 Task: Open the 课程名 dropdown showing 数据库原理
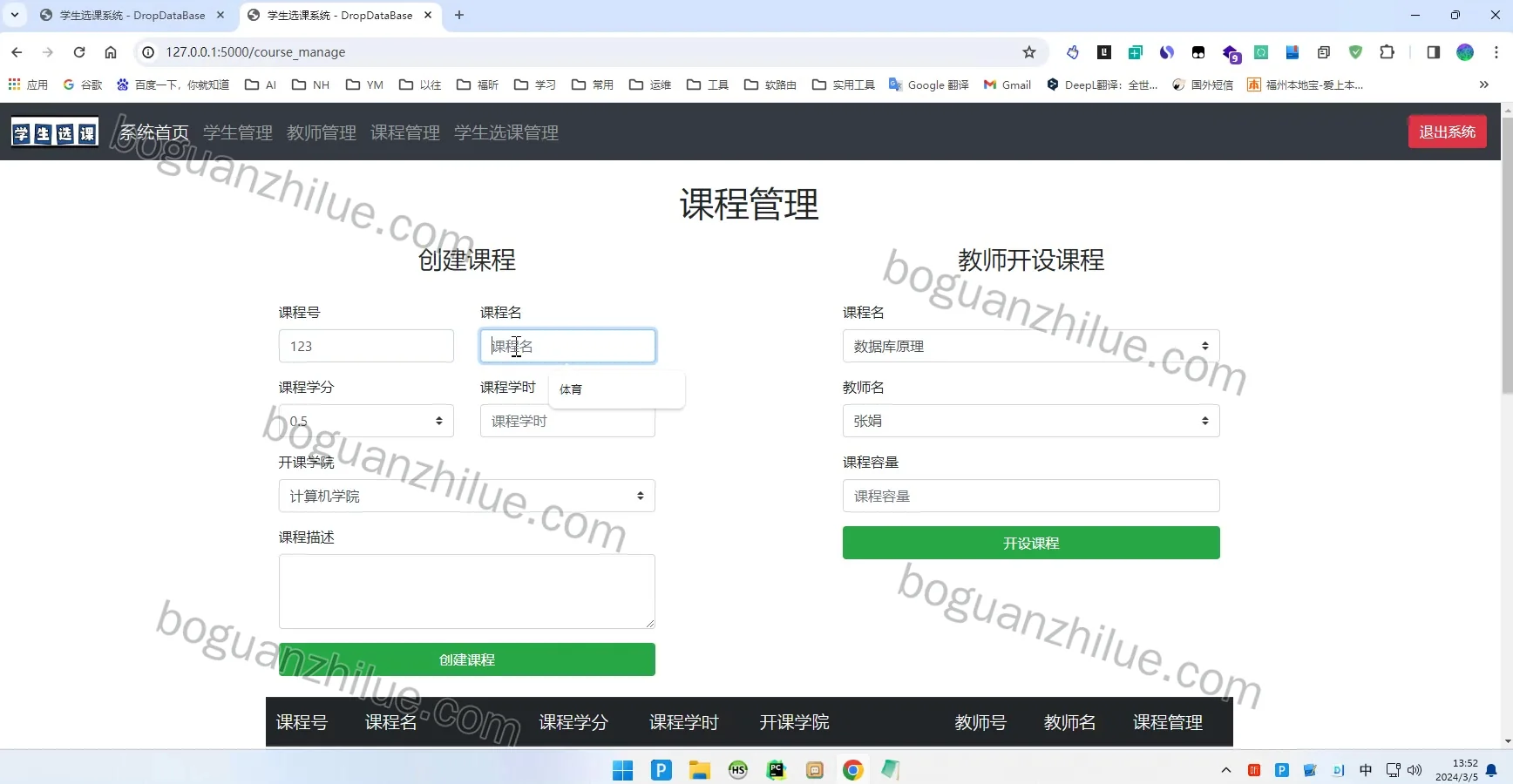[1031, 346]
